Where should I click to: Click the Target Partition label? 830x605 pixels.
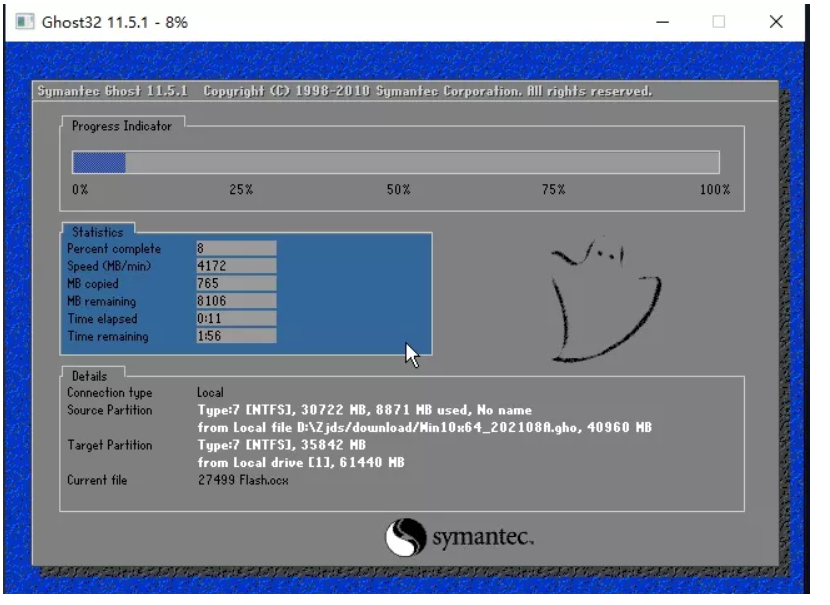[x=110, y=444]
